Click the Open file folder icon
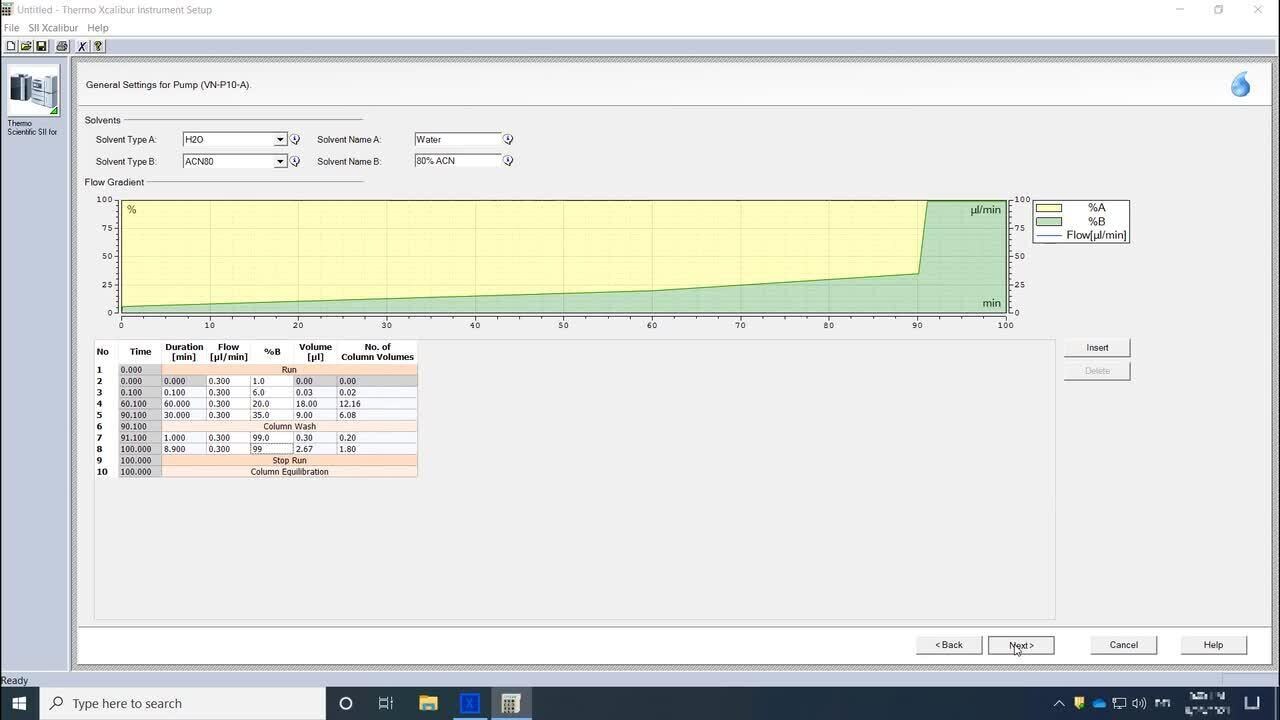The image size is (1280, 720). tap(26, 46)
